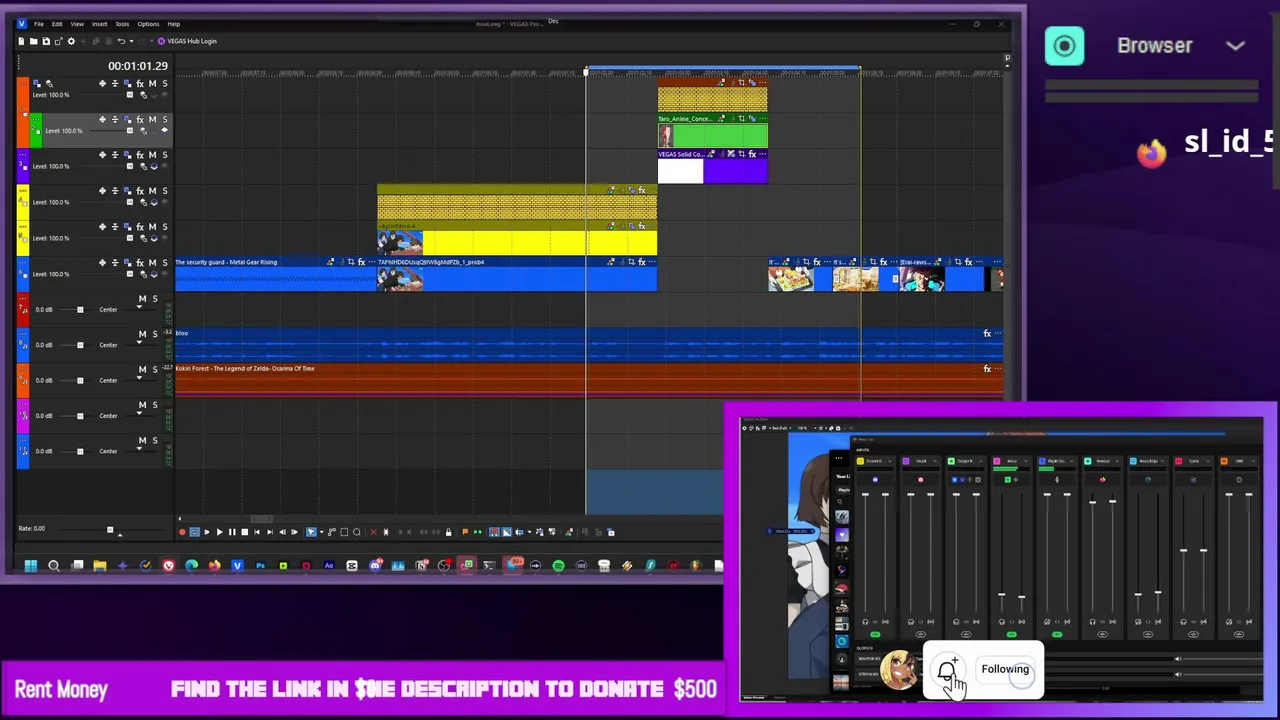Open project properties gear icon in toolbar
The image size is (1280, 720).
tap(70, 41)
